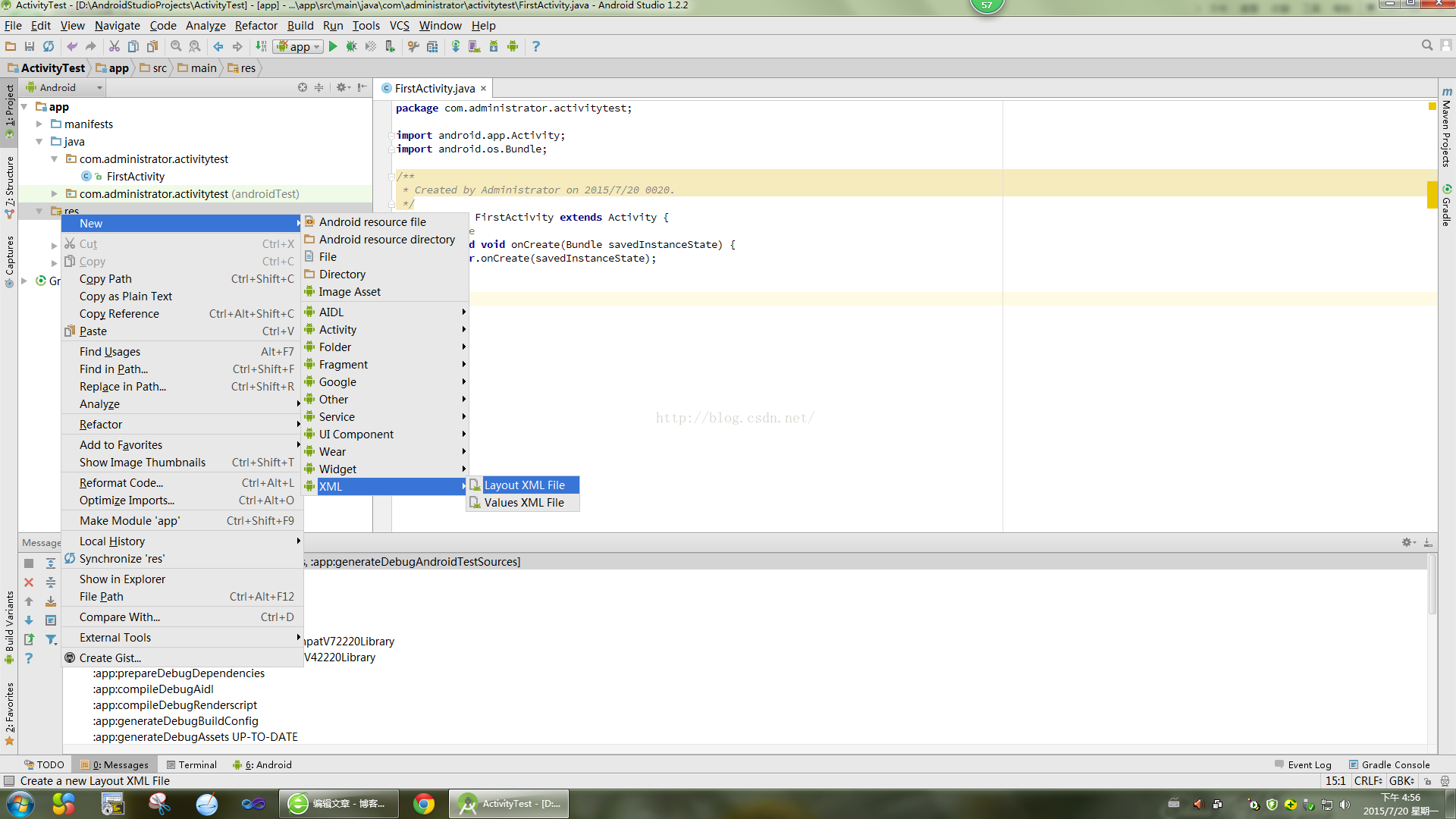
Task: Collapse com.administrator.activitytest package node
Action: click(55, 159)
